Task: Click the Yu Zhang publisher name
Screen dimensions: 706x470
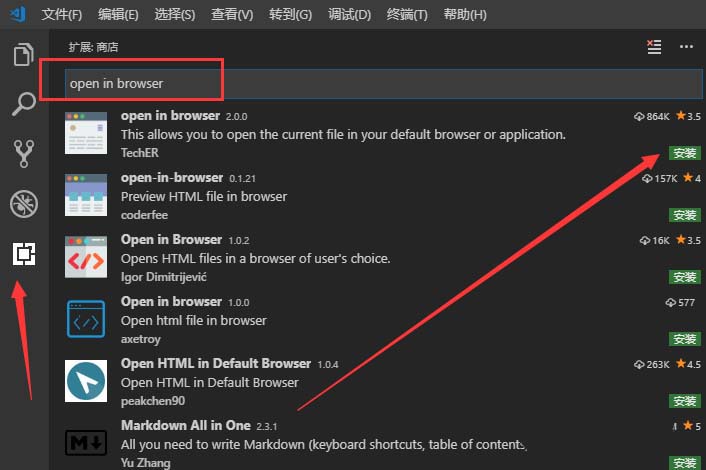Action: (145, 463)
